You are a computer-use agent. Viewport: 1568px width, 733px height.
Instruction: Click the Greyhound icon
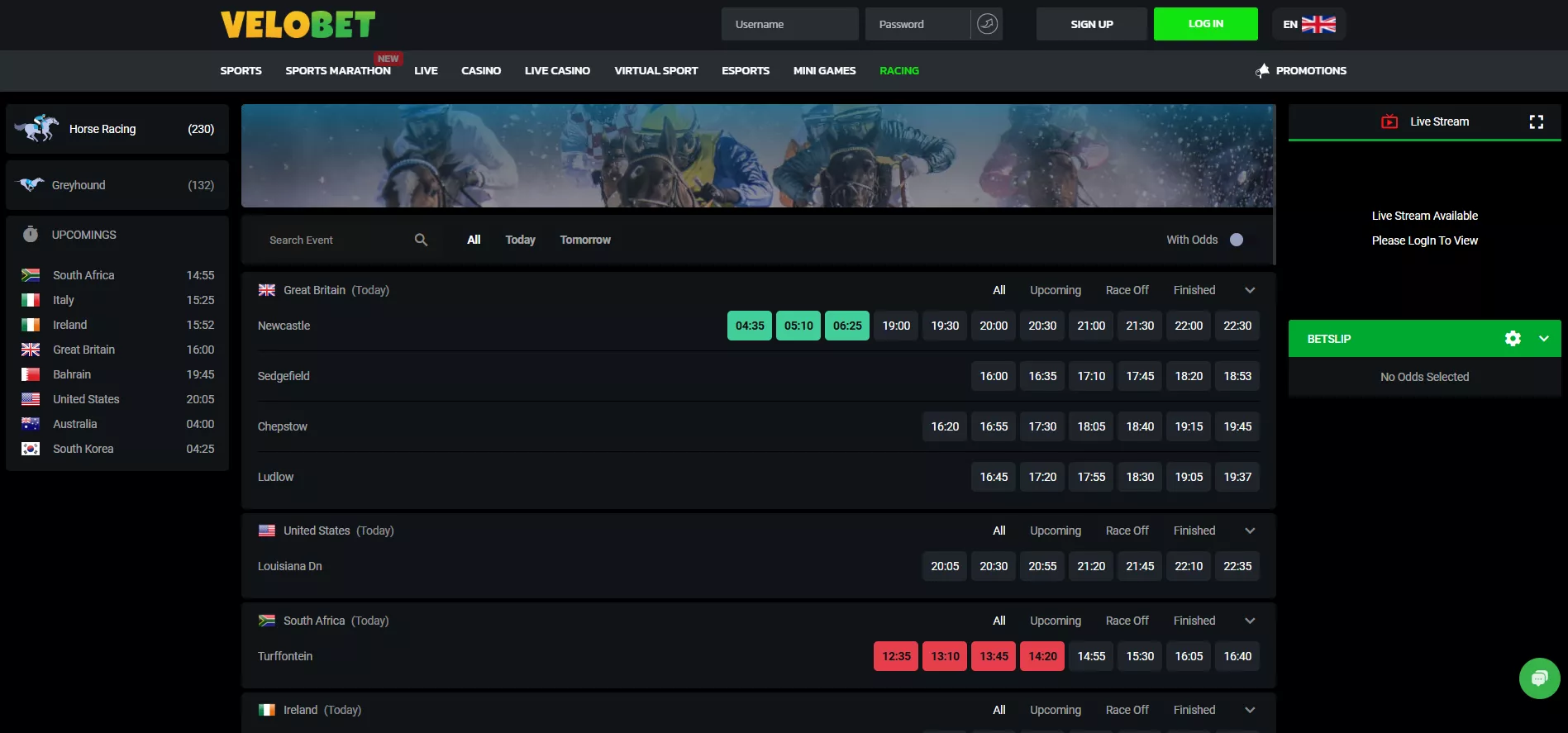pos(31,185)
